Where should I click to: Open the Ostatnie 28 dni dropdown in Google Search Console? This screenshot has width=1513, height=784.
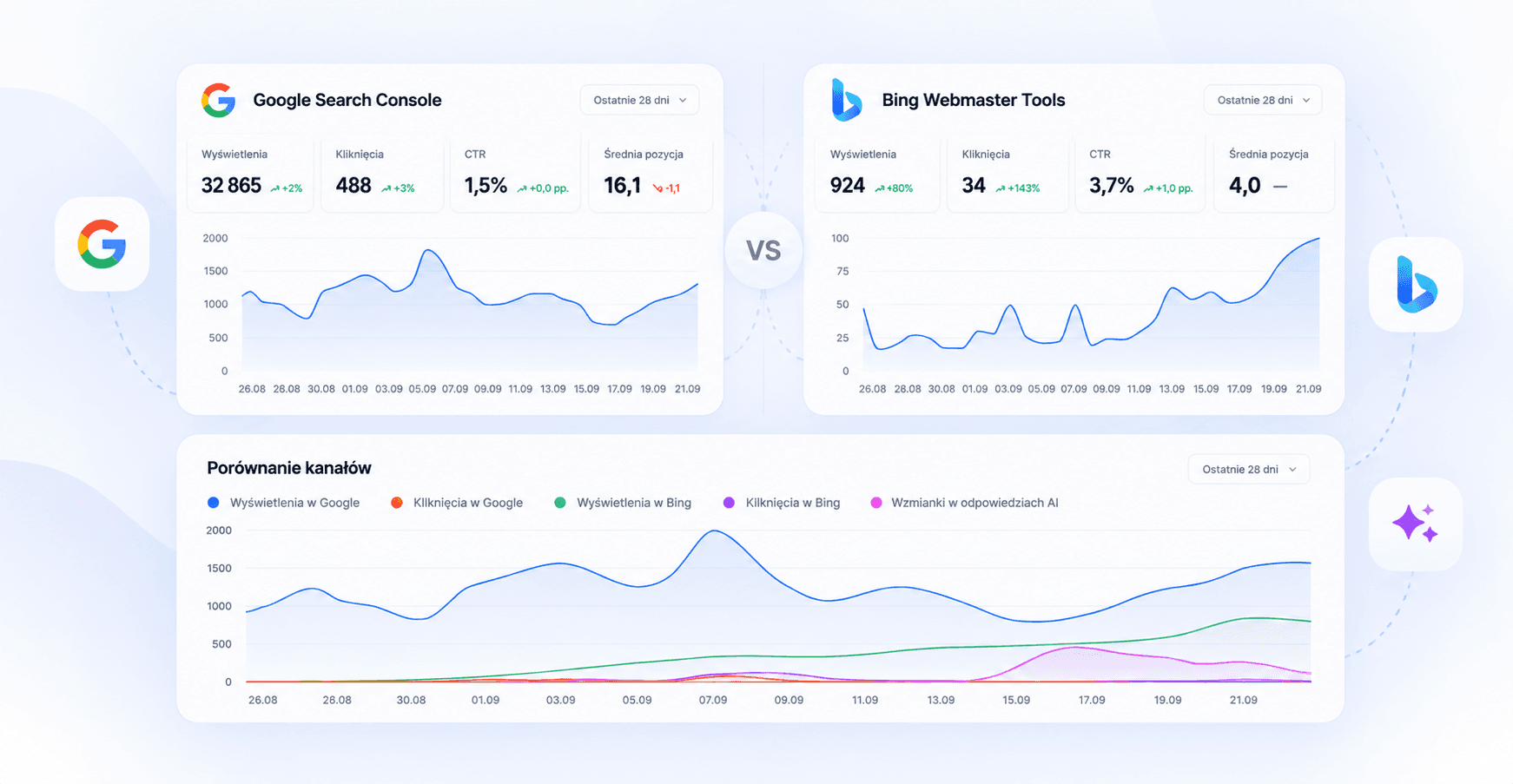(x=639, y=100)
